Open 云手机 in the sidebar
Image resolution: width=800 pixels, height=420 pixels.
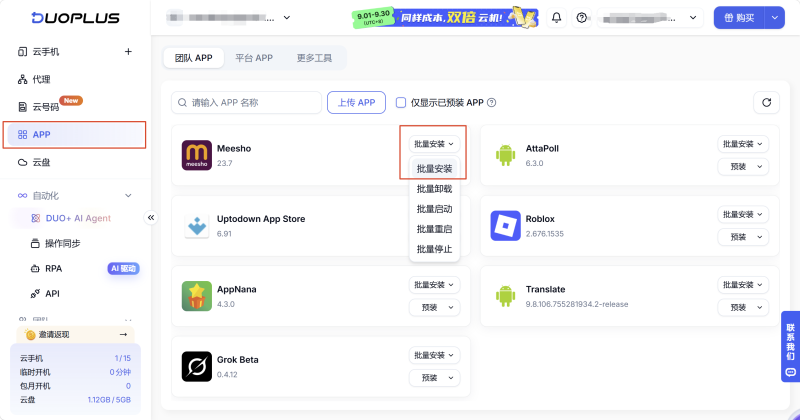pyautogui.click(x=46, y=52)
